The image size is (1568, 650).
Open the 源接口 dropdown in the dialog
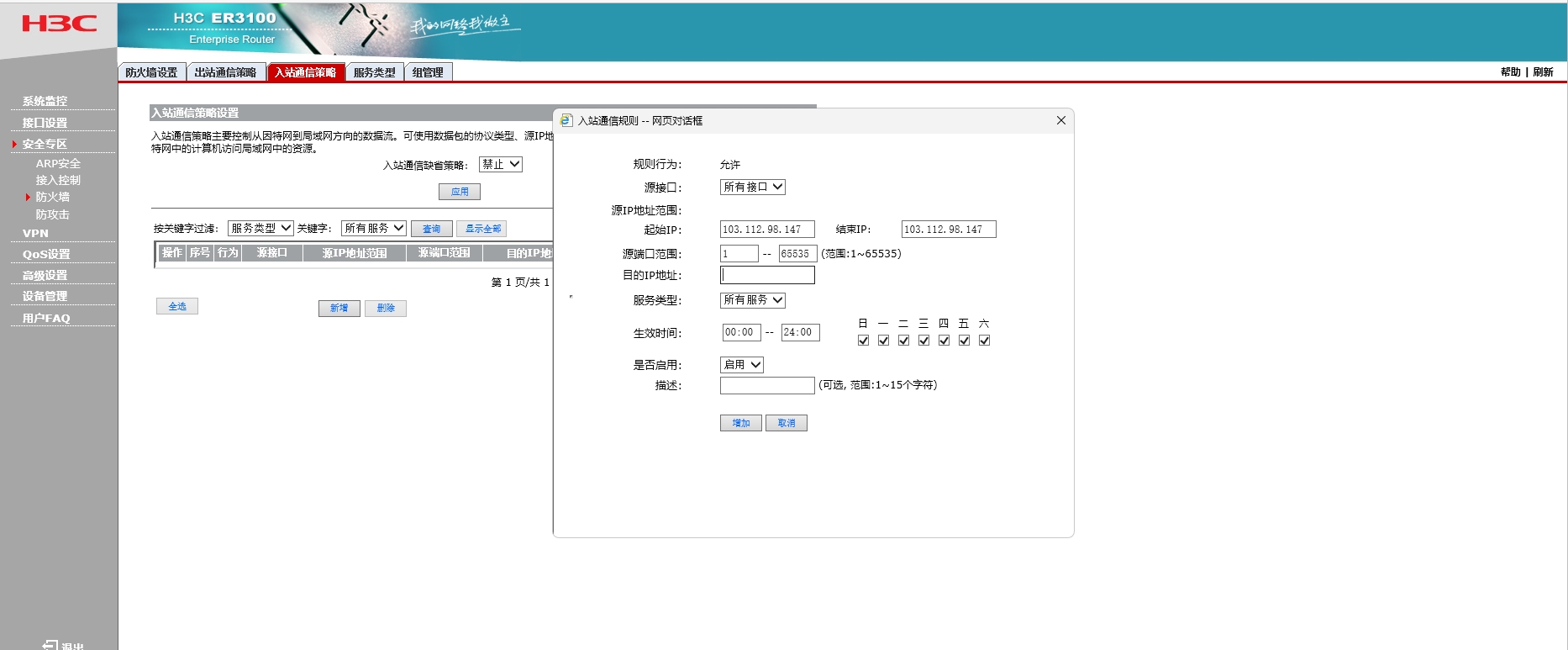coord(753,187)
